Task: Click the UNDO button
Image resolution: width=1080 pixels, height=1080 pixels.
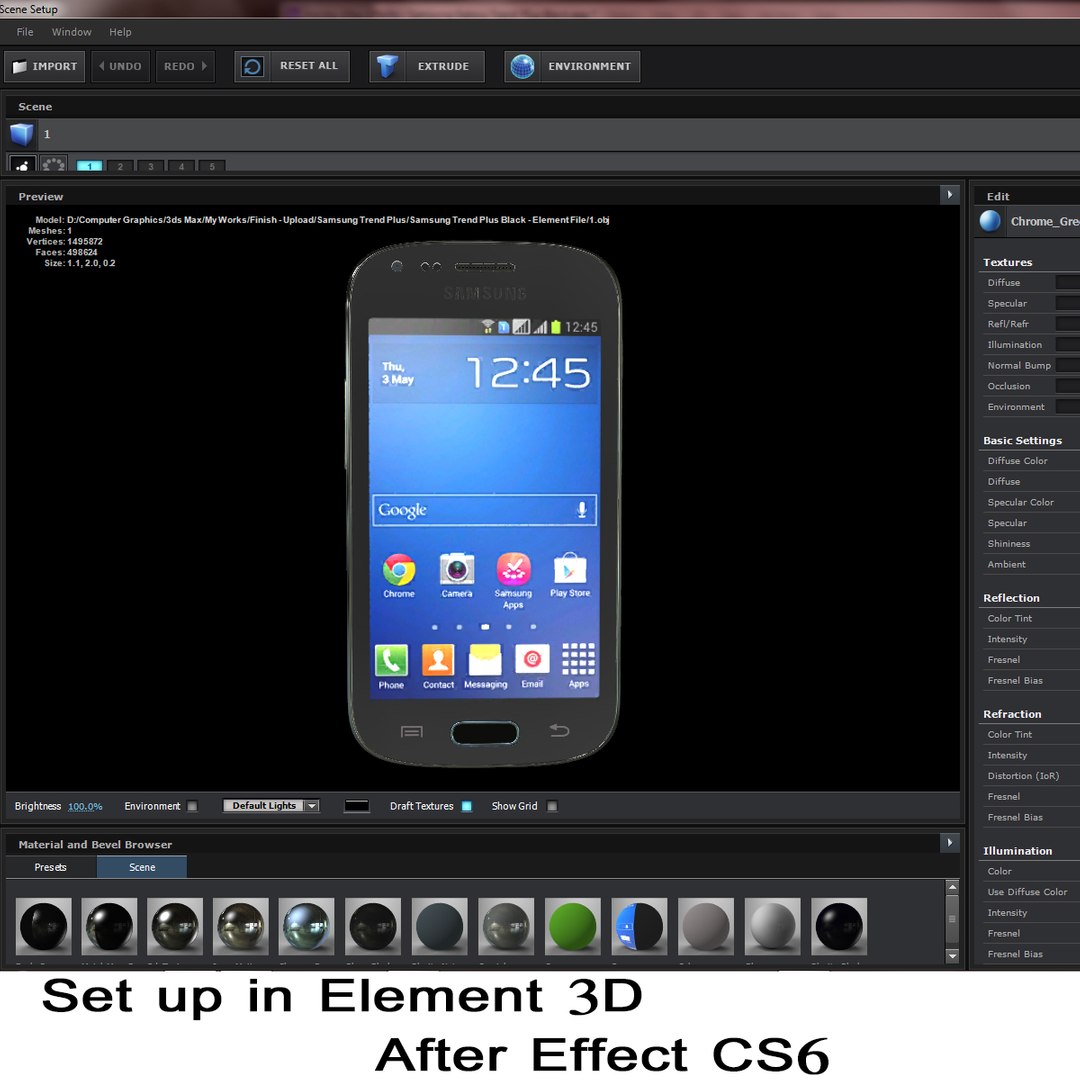Action: (x=121, y=66)
